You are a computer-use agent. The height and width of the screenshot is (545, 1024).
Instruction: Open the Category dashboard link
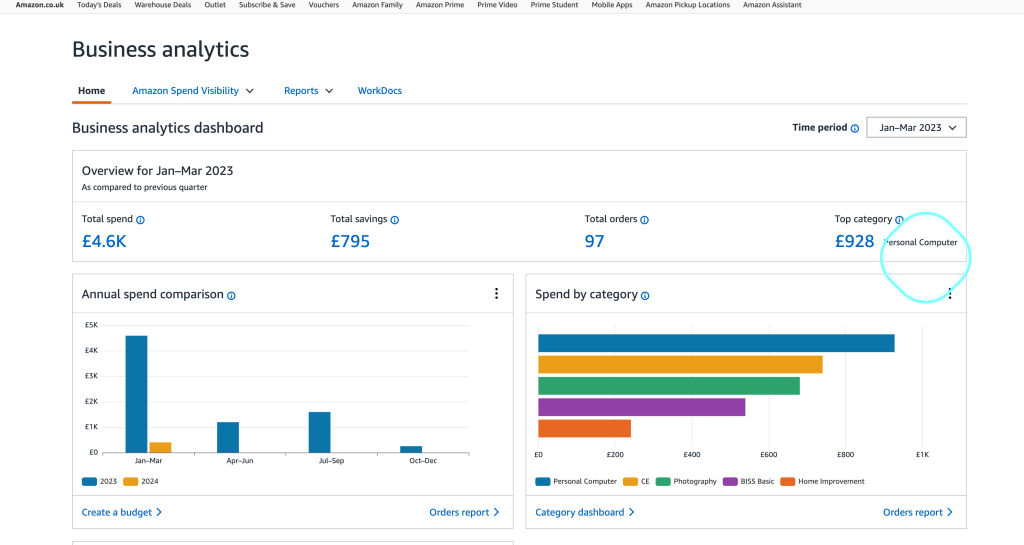(584, 512)
